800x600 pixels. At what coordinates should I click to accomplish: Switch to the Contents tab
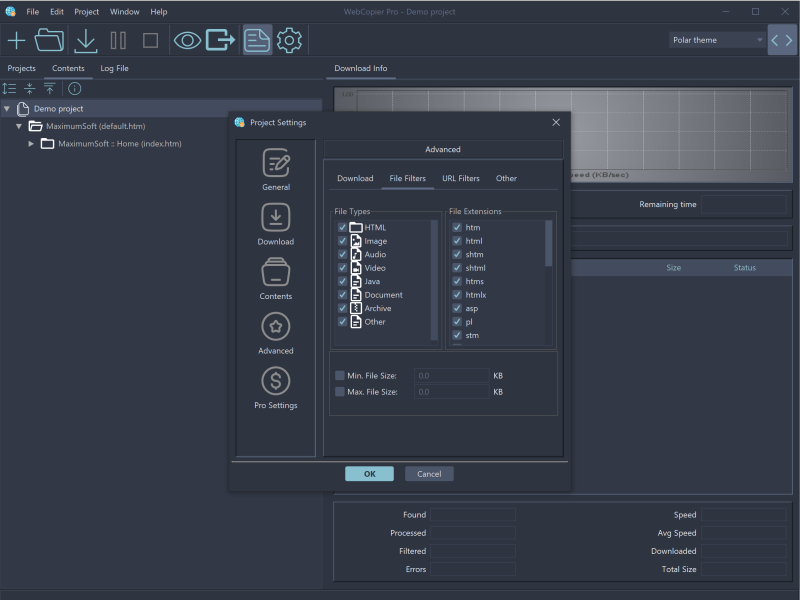click(68, 68)
